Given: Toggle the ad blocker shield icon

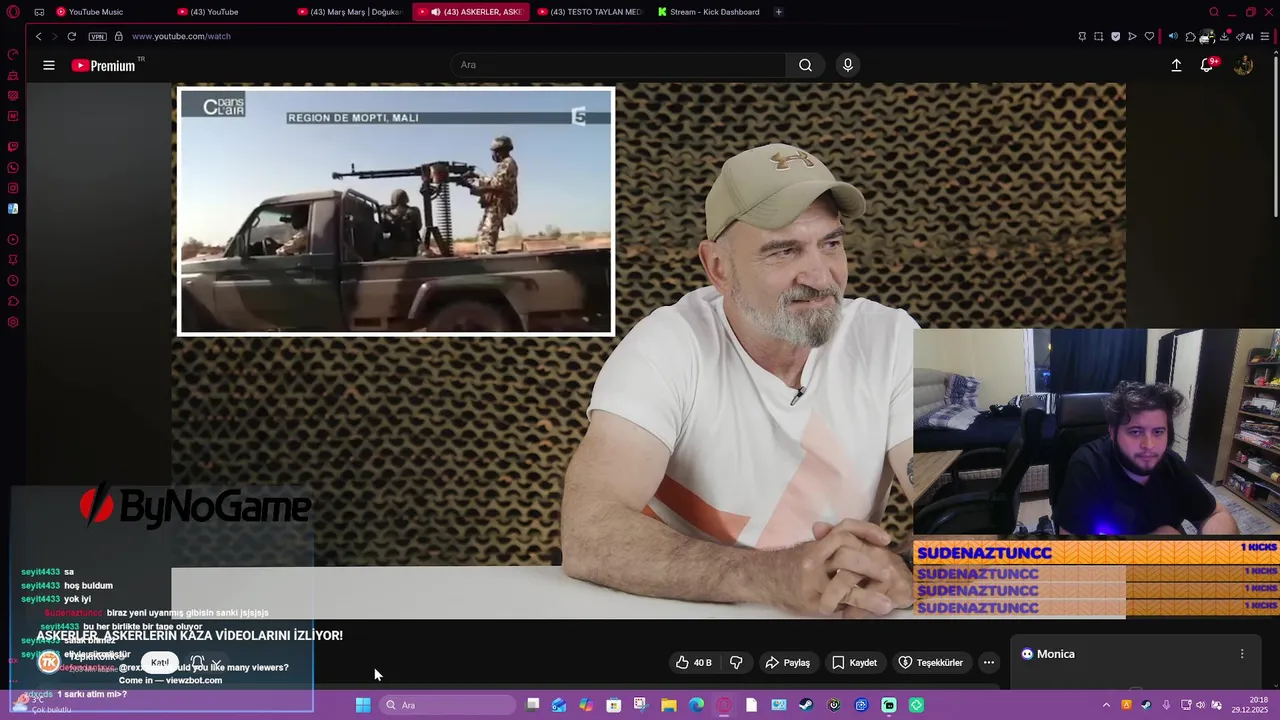Looking at the screenshot, I should (x=1116, y=36).
